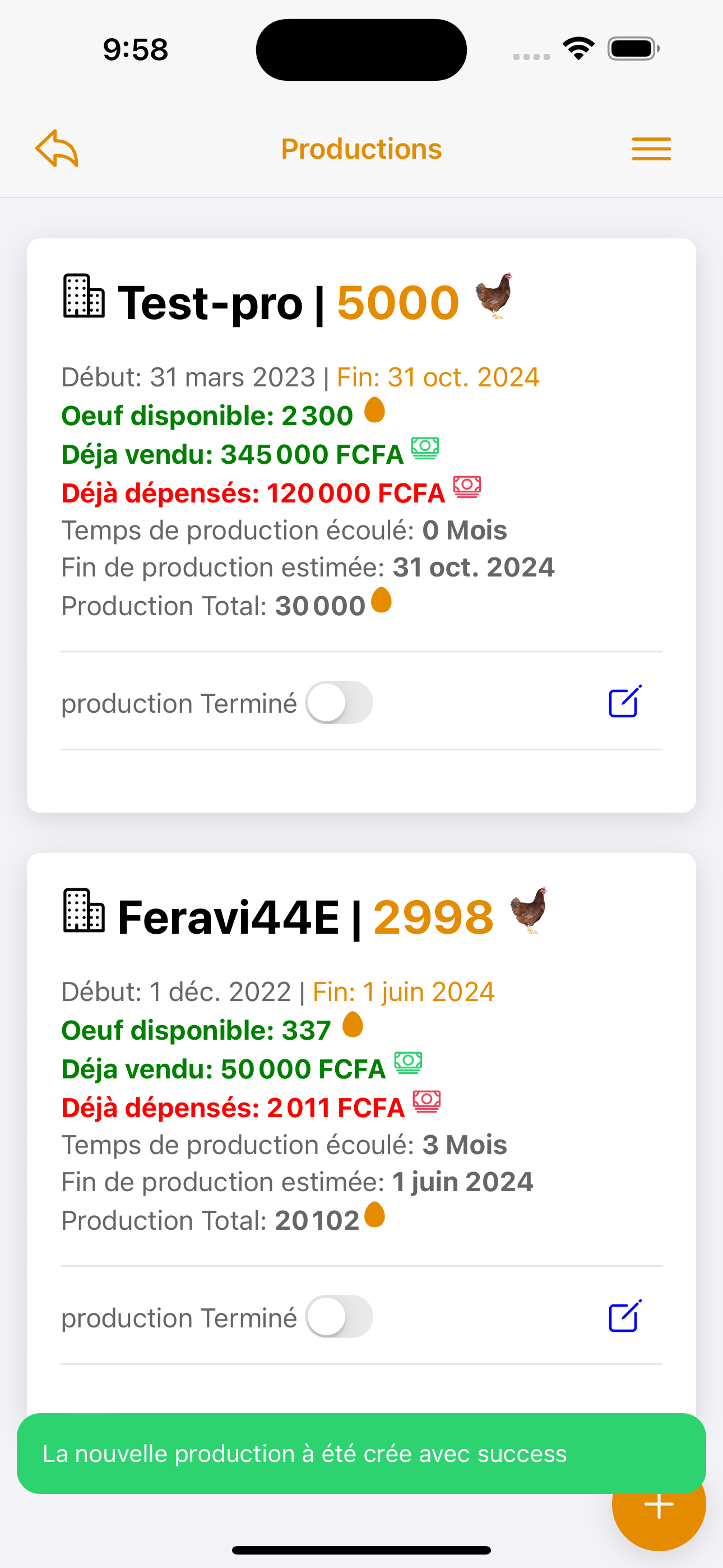Tap the building icon beside Feravi44E
Screen dimensions: 723x1568
[84, 911]
